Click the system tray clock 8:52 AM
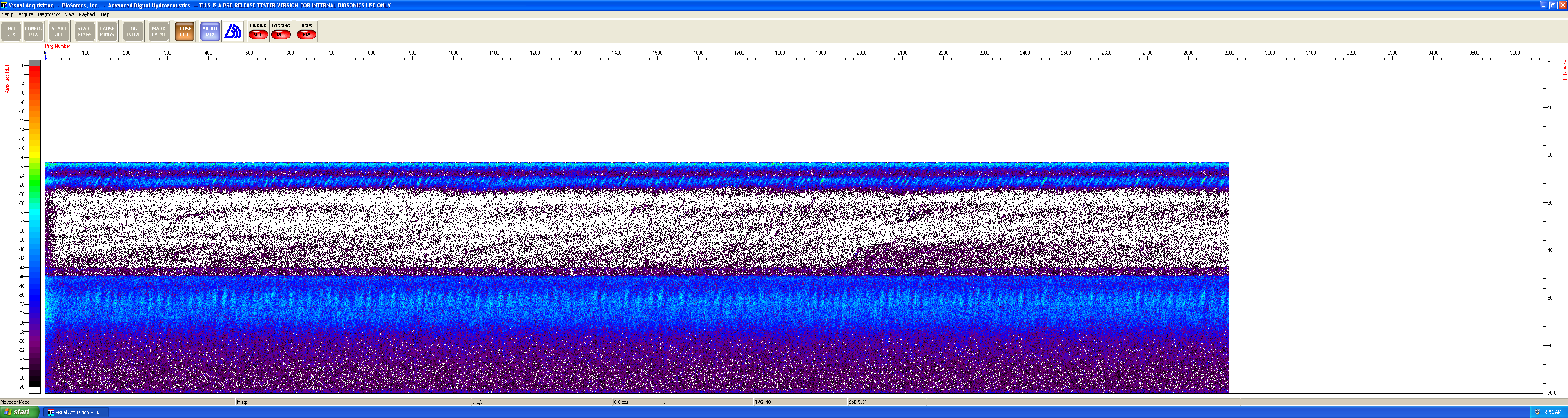 [1553, 412]
